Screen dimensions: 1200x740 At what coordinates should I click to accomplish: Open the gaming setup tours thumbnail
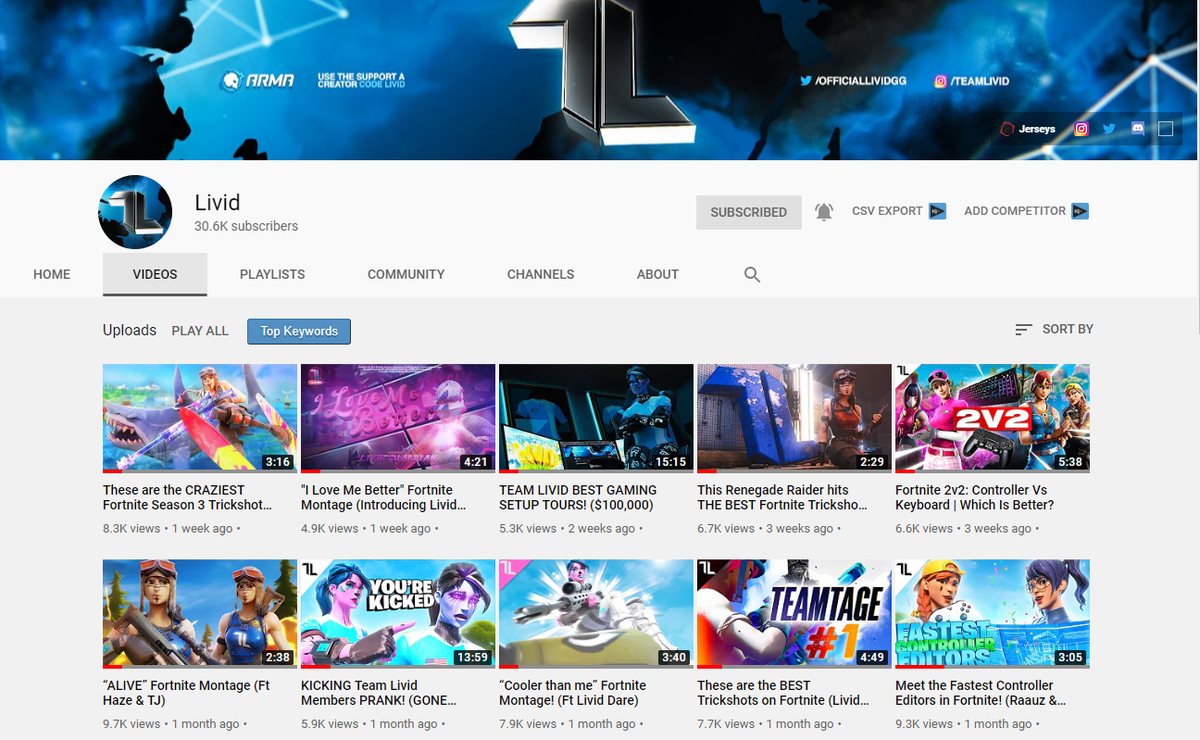click(596, 418)
